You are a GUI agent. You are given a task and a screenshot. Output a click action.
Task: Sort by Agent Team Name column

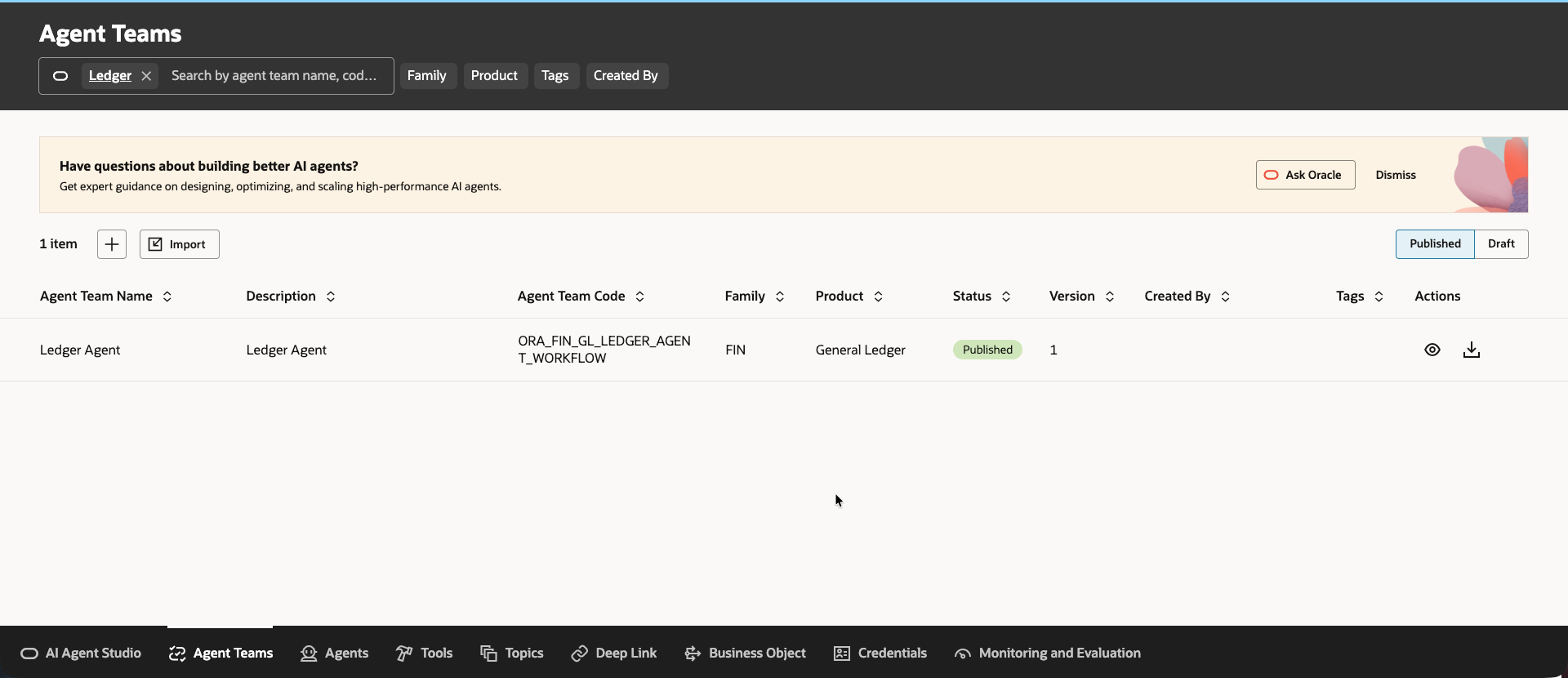167,297
